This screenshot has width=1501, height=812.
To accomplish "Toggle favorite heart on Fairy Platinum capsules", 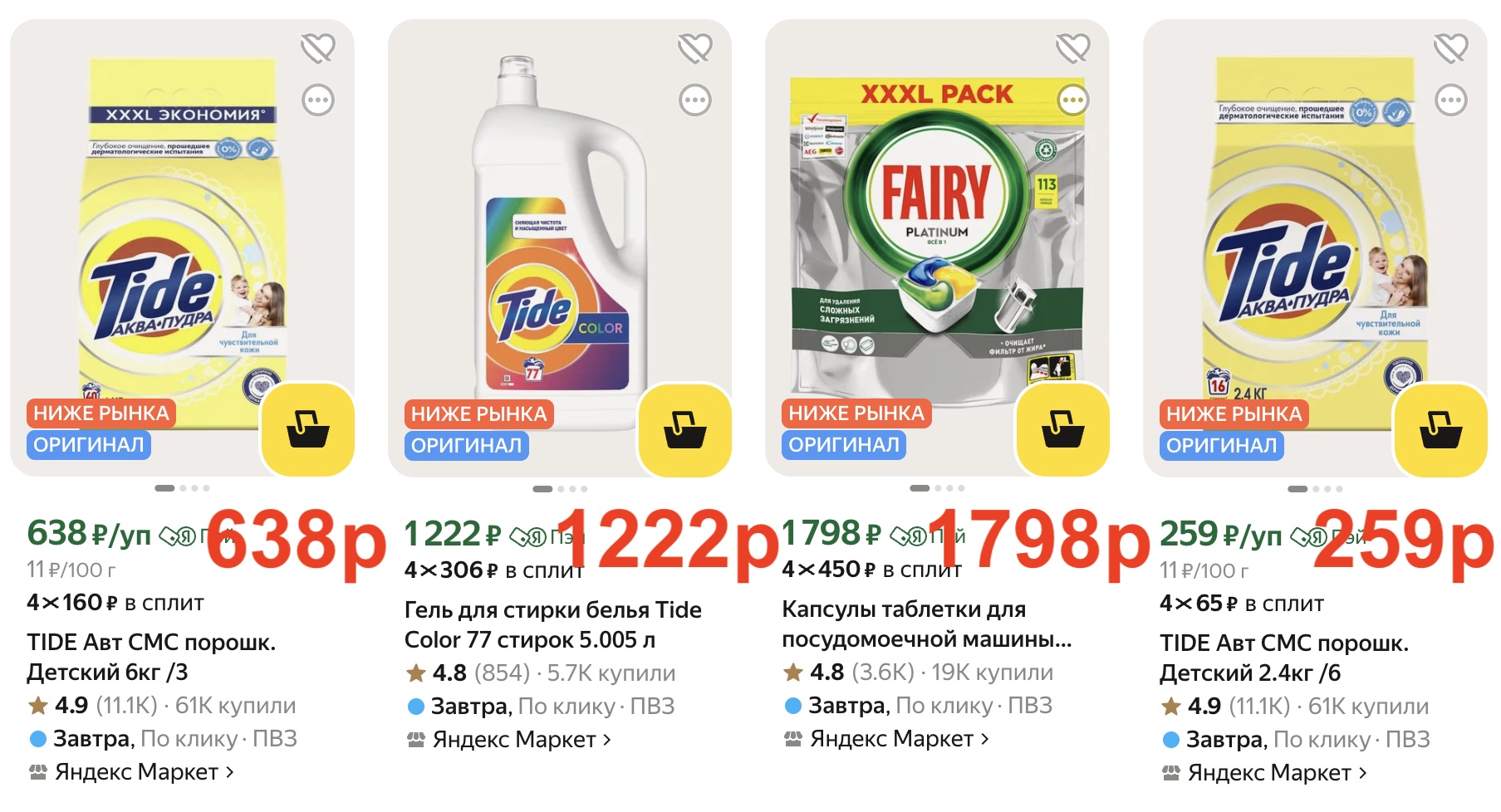I will pyautogui.click(x=1073, y=48).
